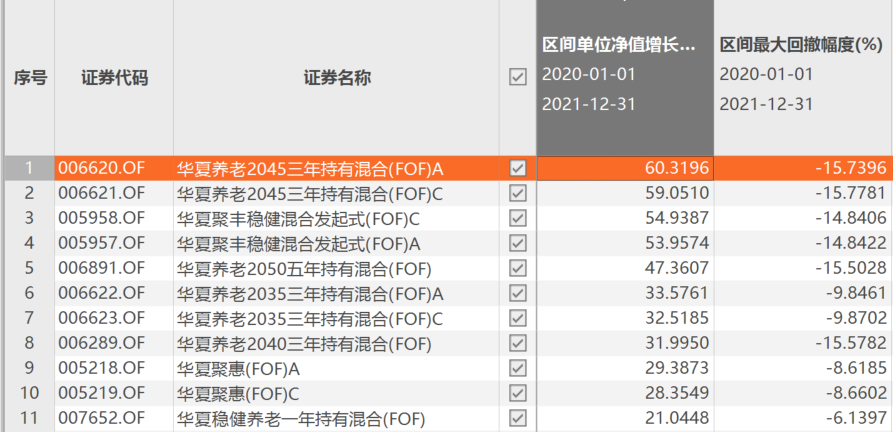Select drawdown value -15.7396

tap(851, 168)
